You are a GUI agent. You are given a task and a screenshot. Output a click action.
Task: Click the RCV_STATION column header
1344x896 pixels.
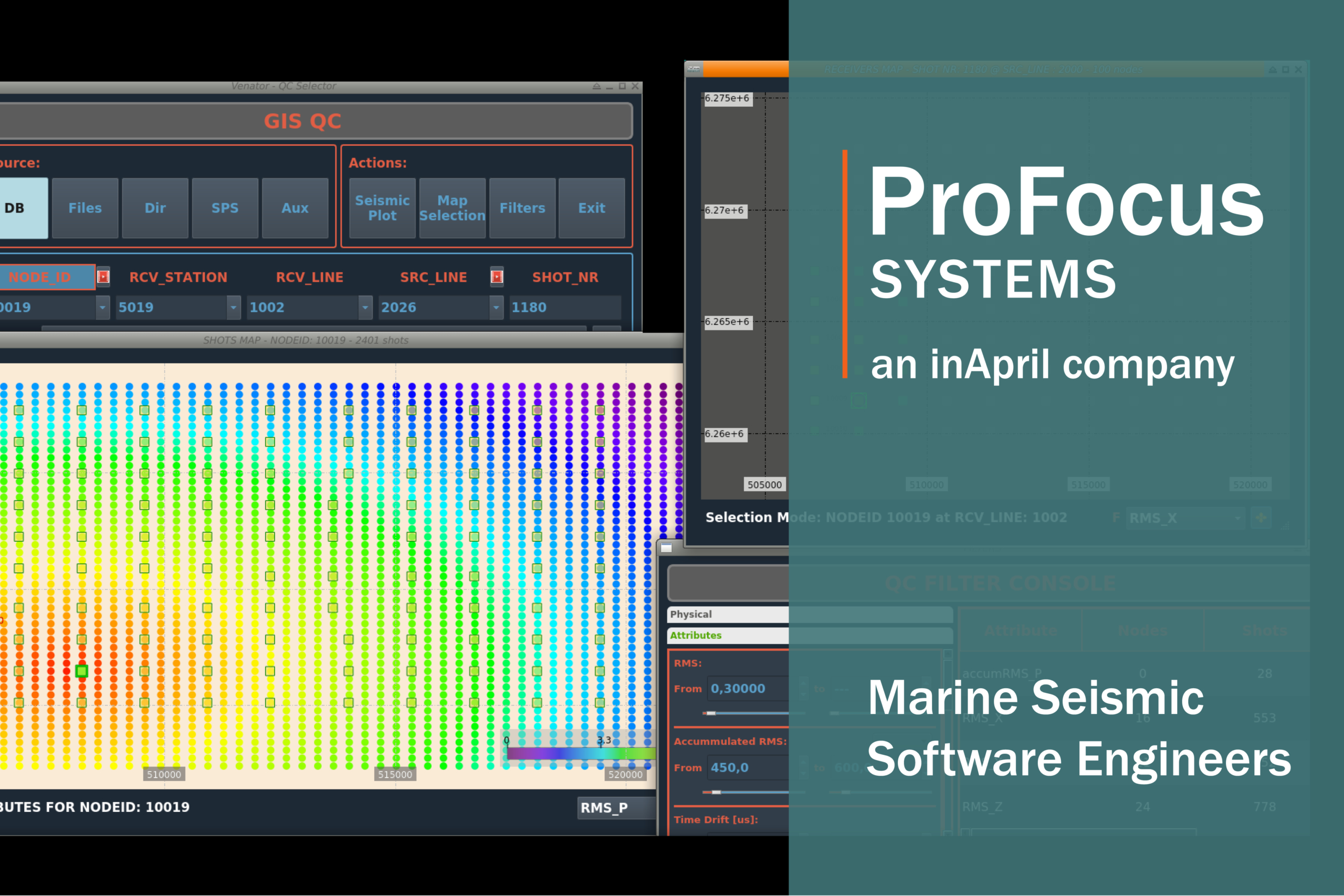[178, 277]
